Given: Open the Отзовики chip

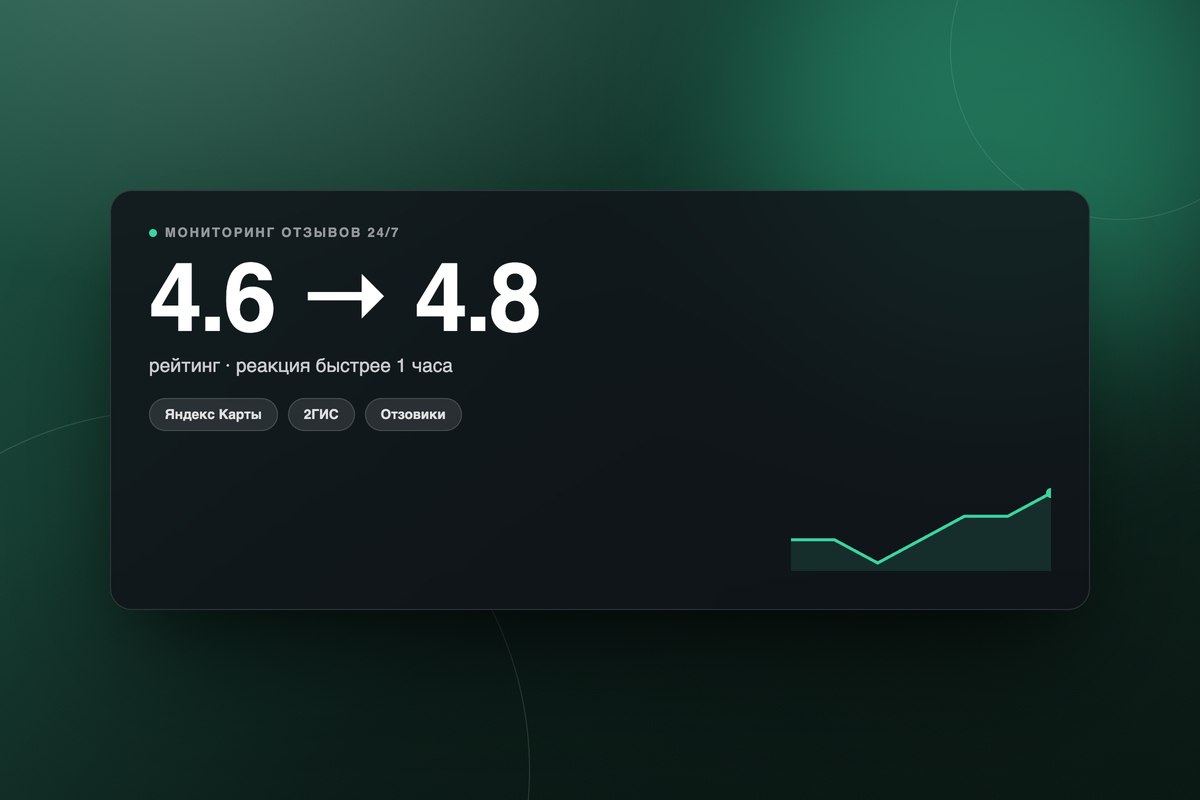Looking at the screenshot, I should (413, 414).
